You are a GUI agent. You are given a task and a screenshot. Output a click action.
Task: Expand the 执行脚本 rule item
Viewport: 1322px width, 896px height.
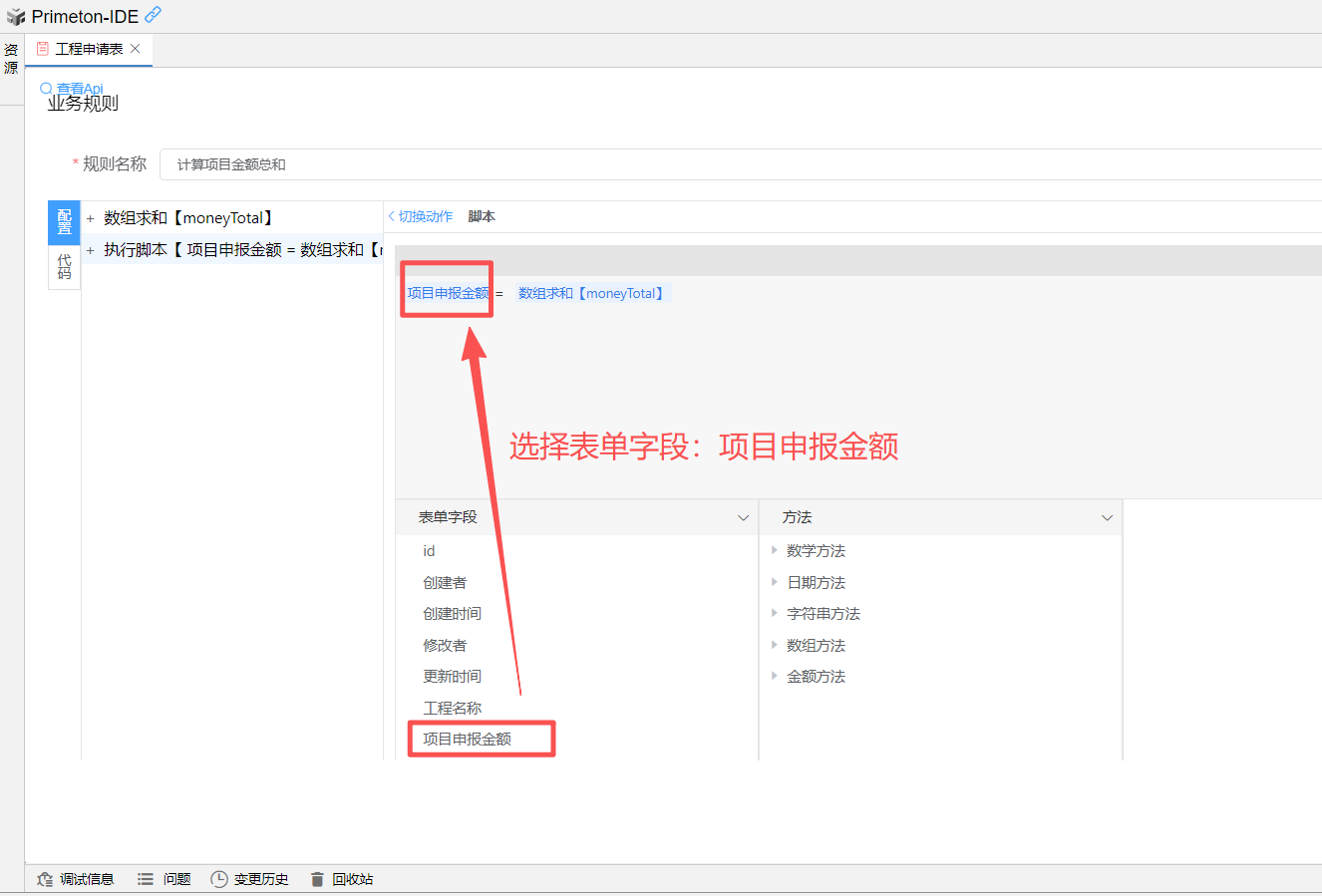point(90,250)
